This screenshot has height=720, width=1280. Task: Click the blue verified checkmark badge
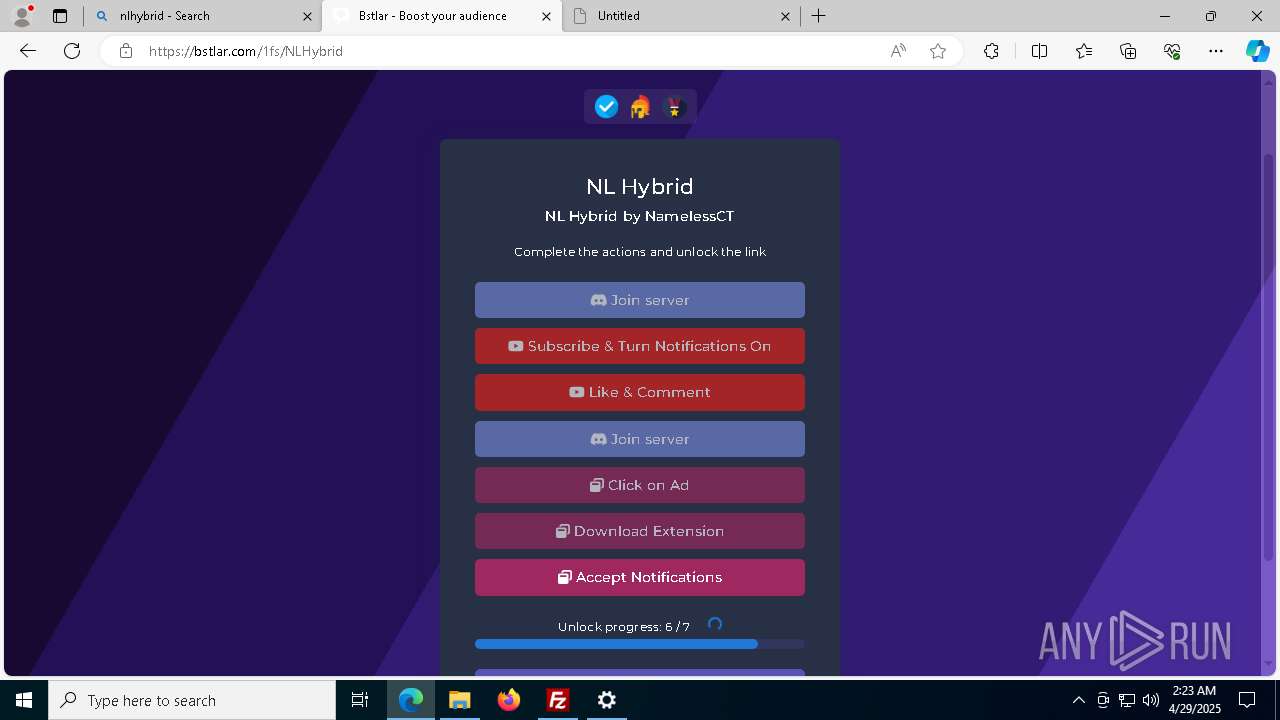606,107
